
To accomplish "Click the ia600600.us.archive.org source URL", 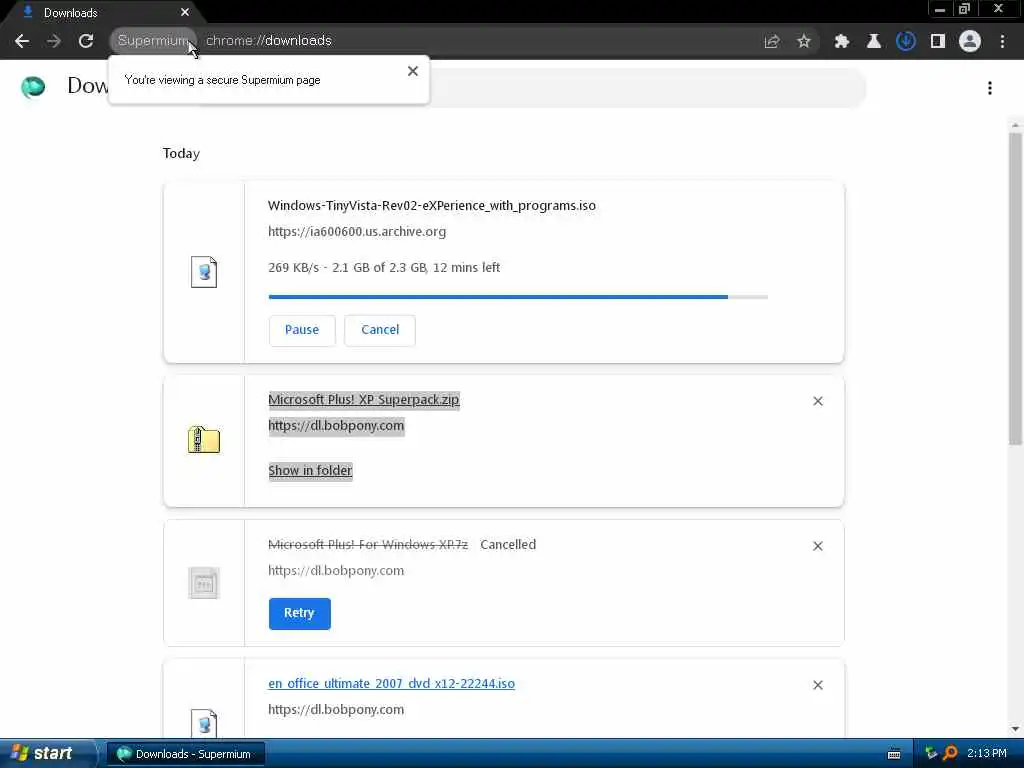I will 357,231.
